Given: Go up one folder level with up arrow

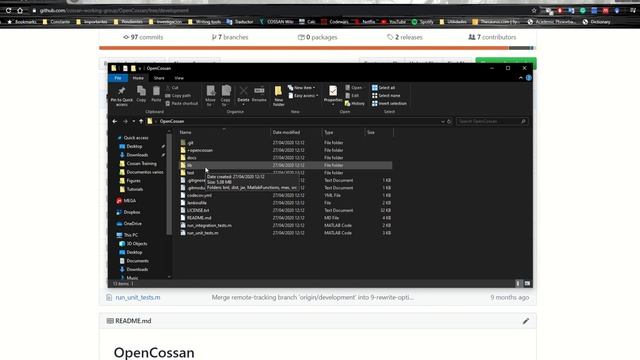Looking at the screenshot, I should 141,121.
